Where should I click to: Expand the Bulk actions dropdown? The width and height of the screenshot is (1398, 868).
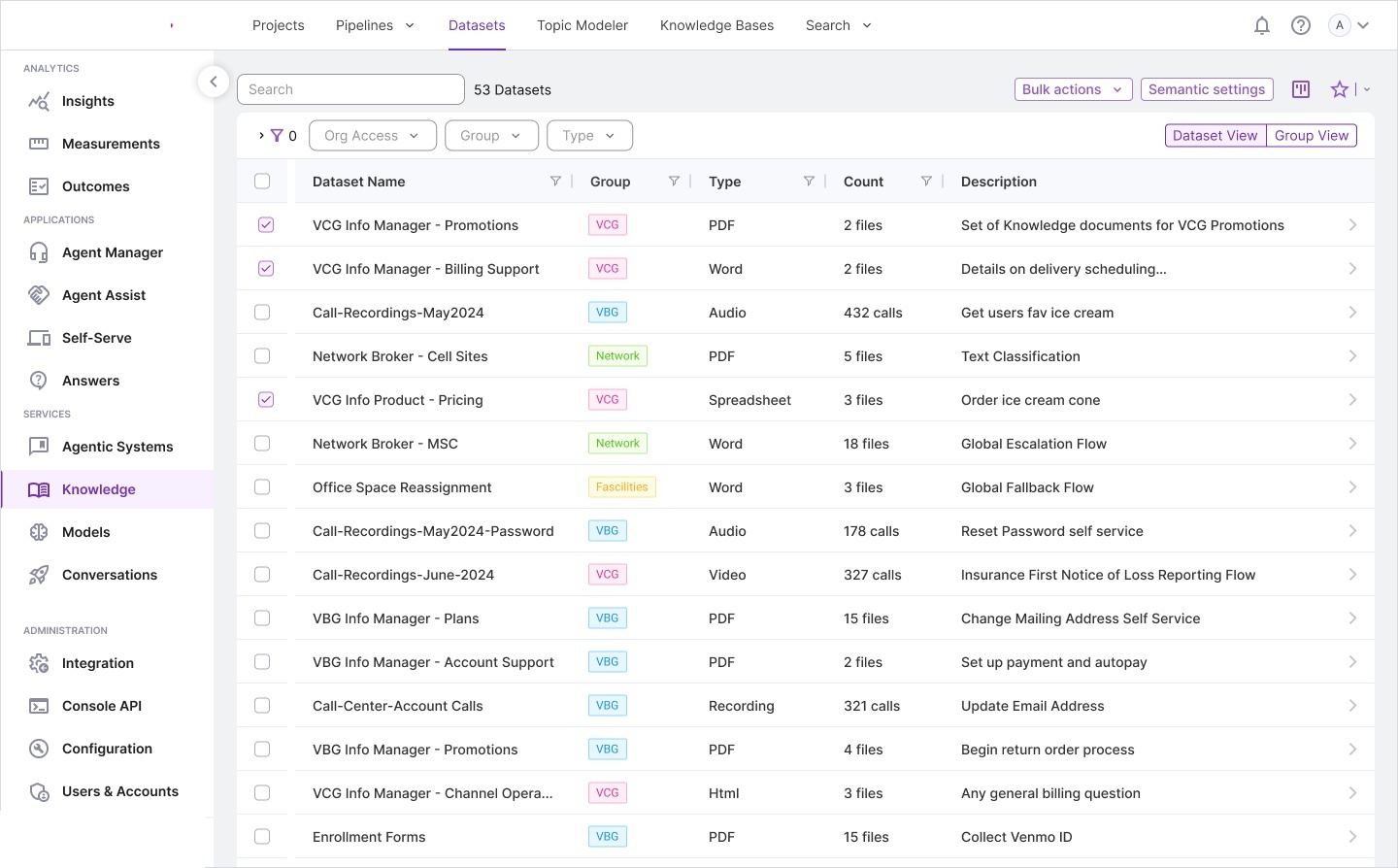tap(1073, 89)
